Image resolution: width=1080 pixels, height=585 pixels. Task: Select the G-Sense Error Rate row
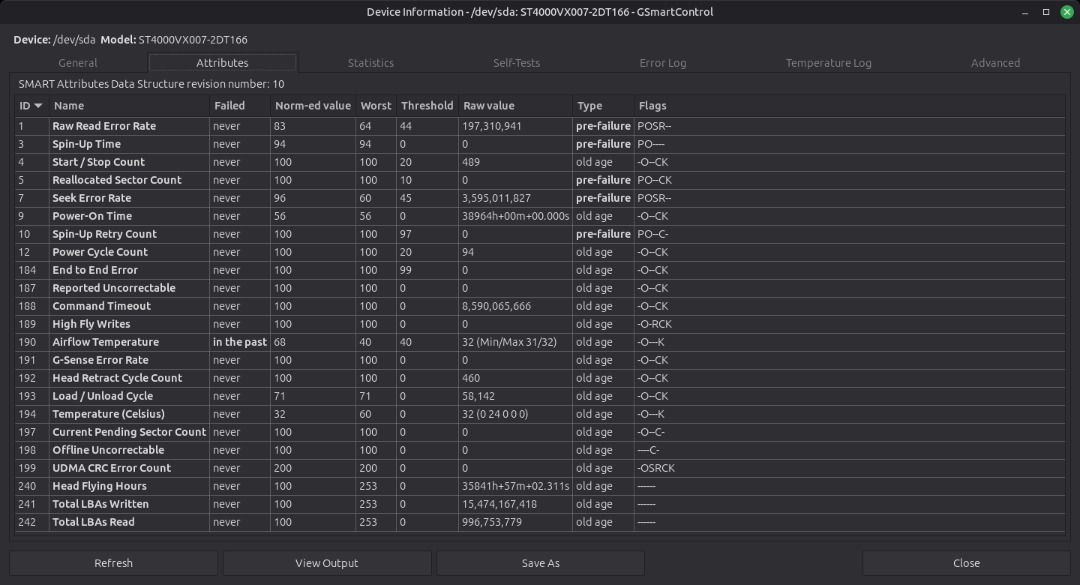click(541, 360)
